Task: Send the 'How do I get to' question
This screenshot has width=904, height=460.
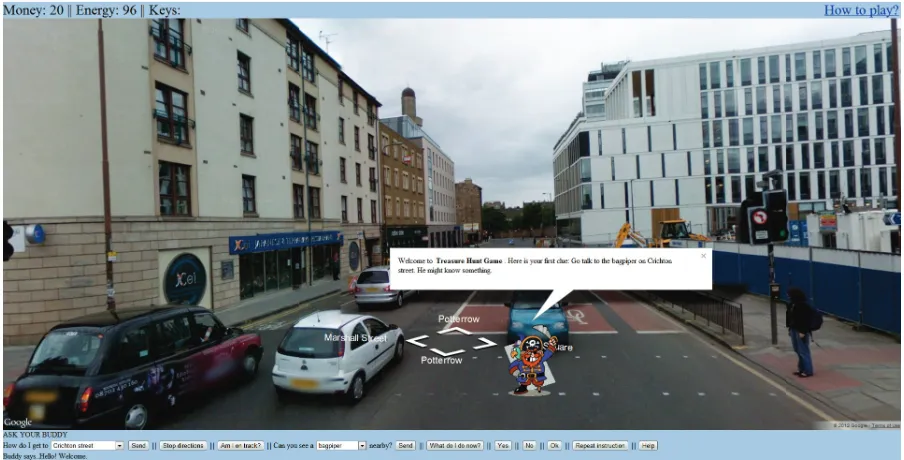Action: (x=138, y=446)
